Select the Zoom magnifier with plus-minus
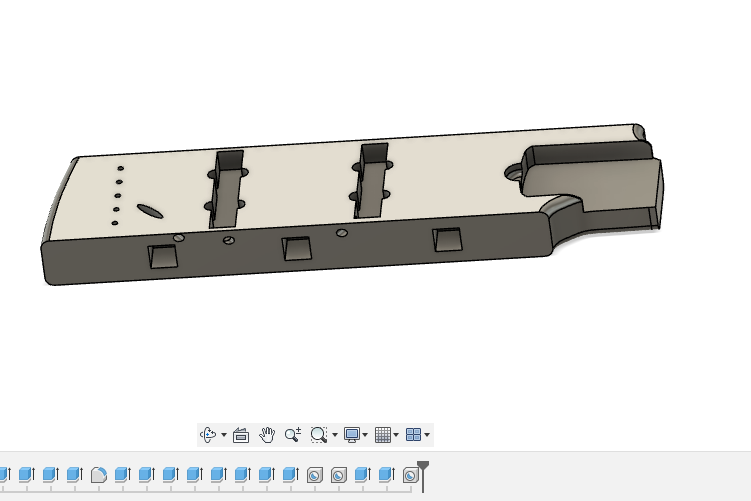The height and width of the screenshot is (501, 751). coord(293,435)
